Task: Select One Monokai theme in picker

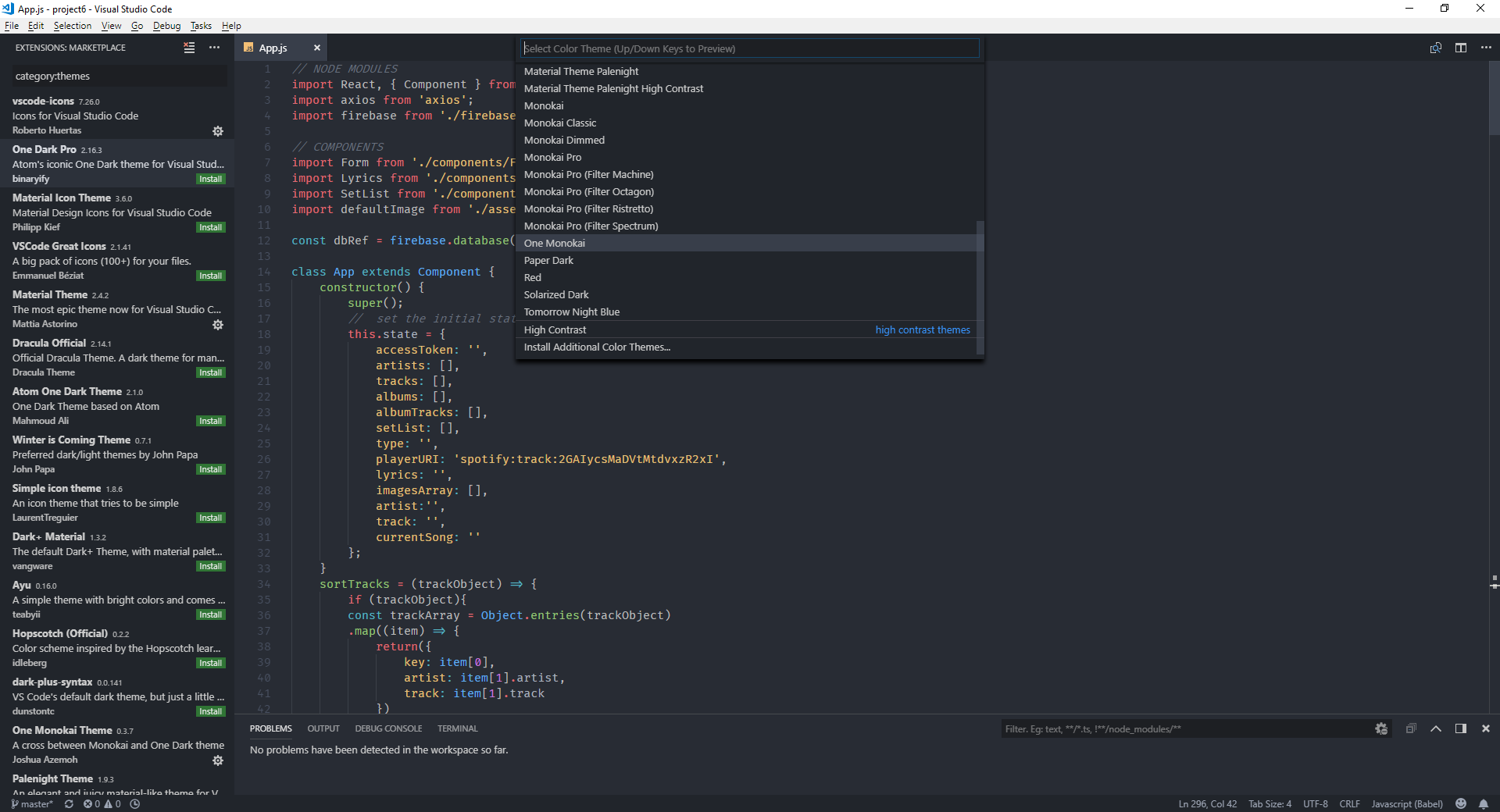Action: pos(746,243)
